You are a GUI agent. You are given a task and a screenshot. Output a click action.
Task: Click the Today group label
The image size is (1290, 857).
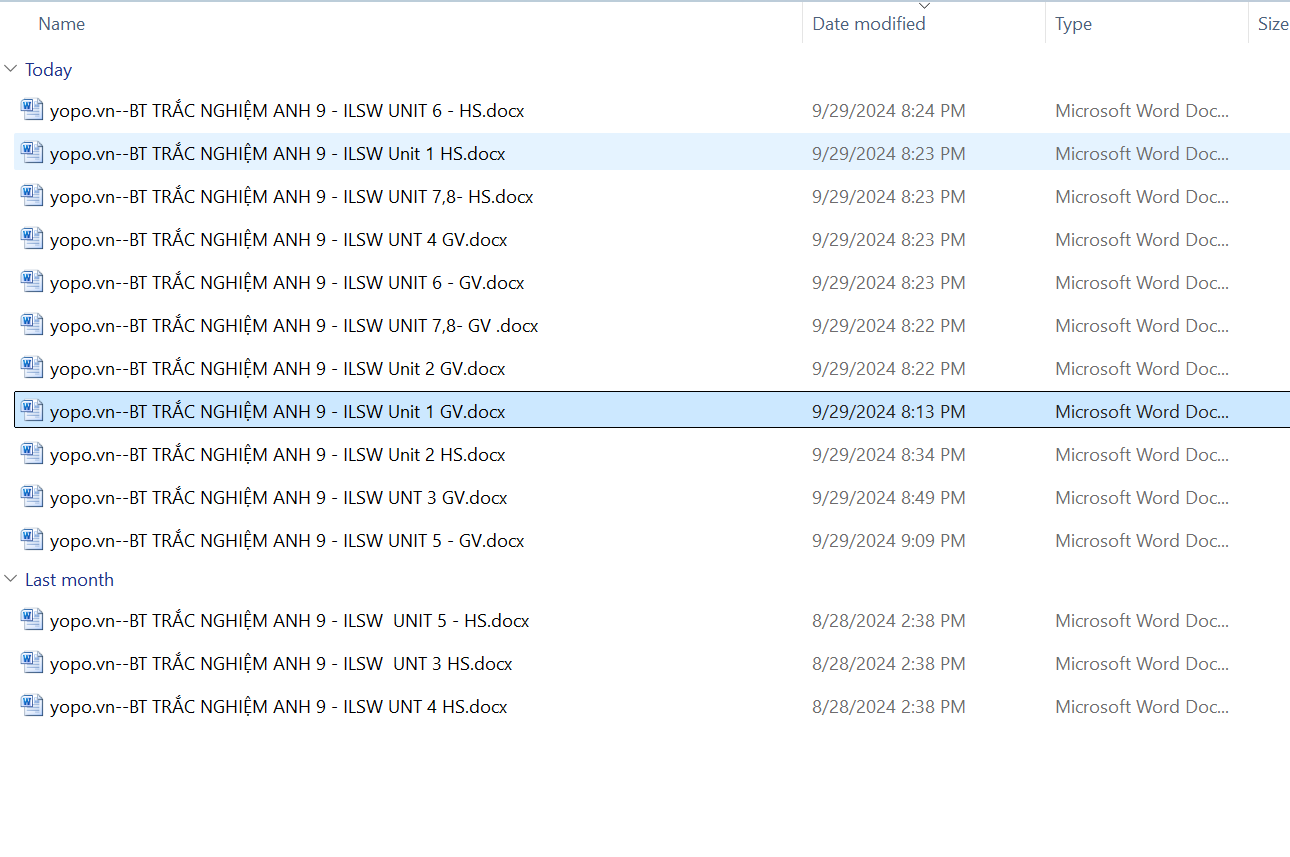tap(48, 70)
